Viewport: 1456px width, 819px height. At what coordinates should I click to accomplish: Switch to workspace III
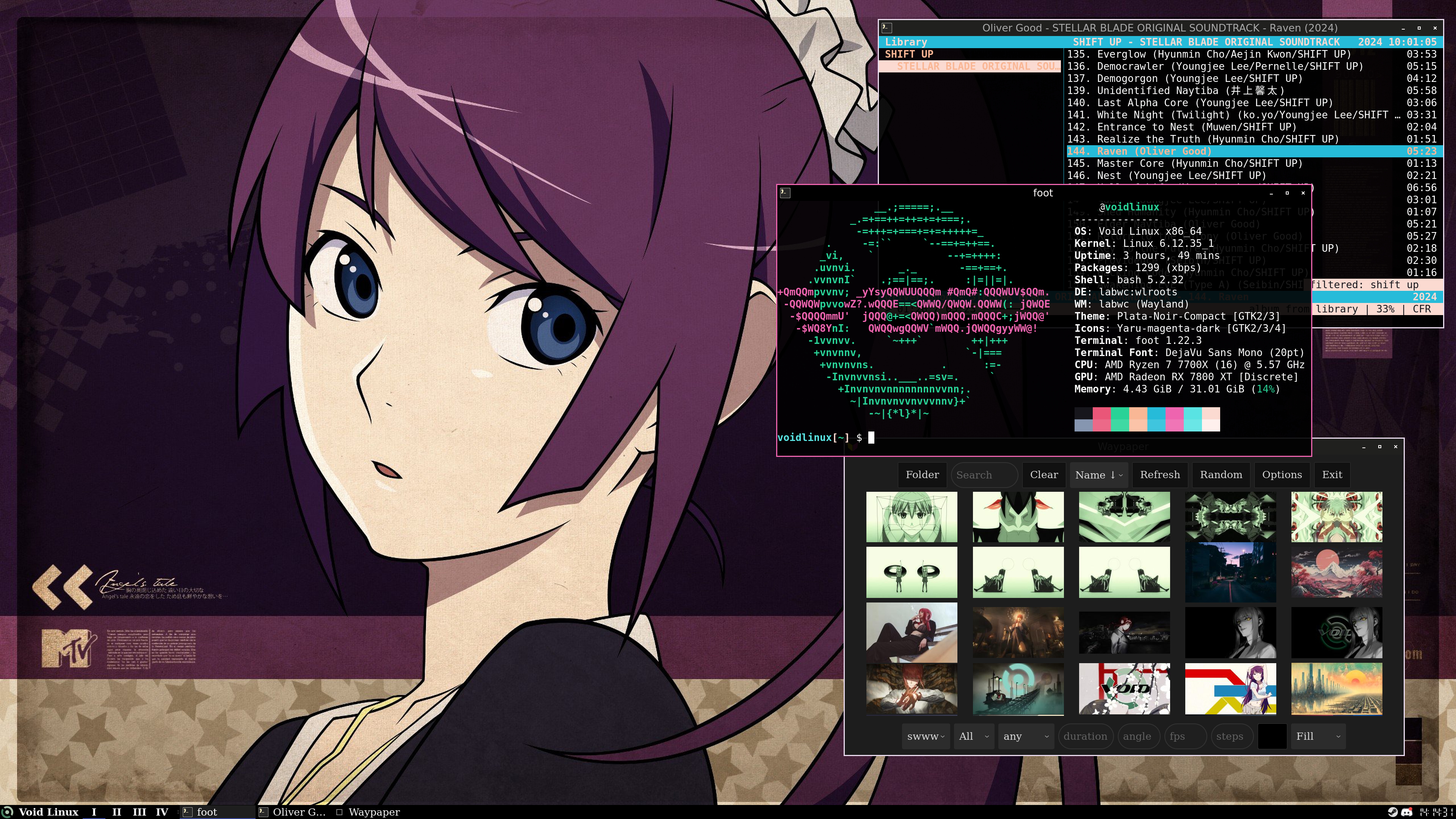139,812
